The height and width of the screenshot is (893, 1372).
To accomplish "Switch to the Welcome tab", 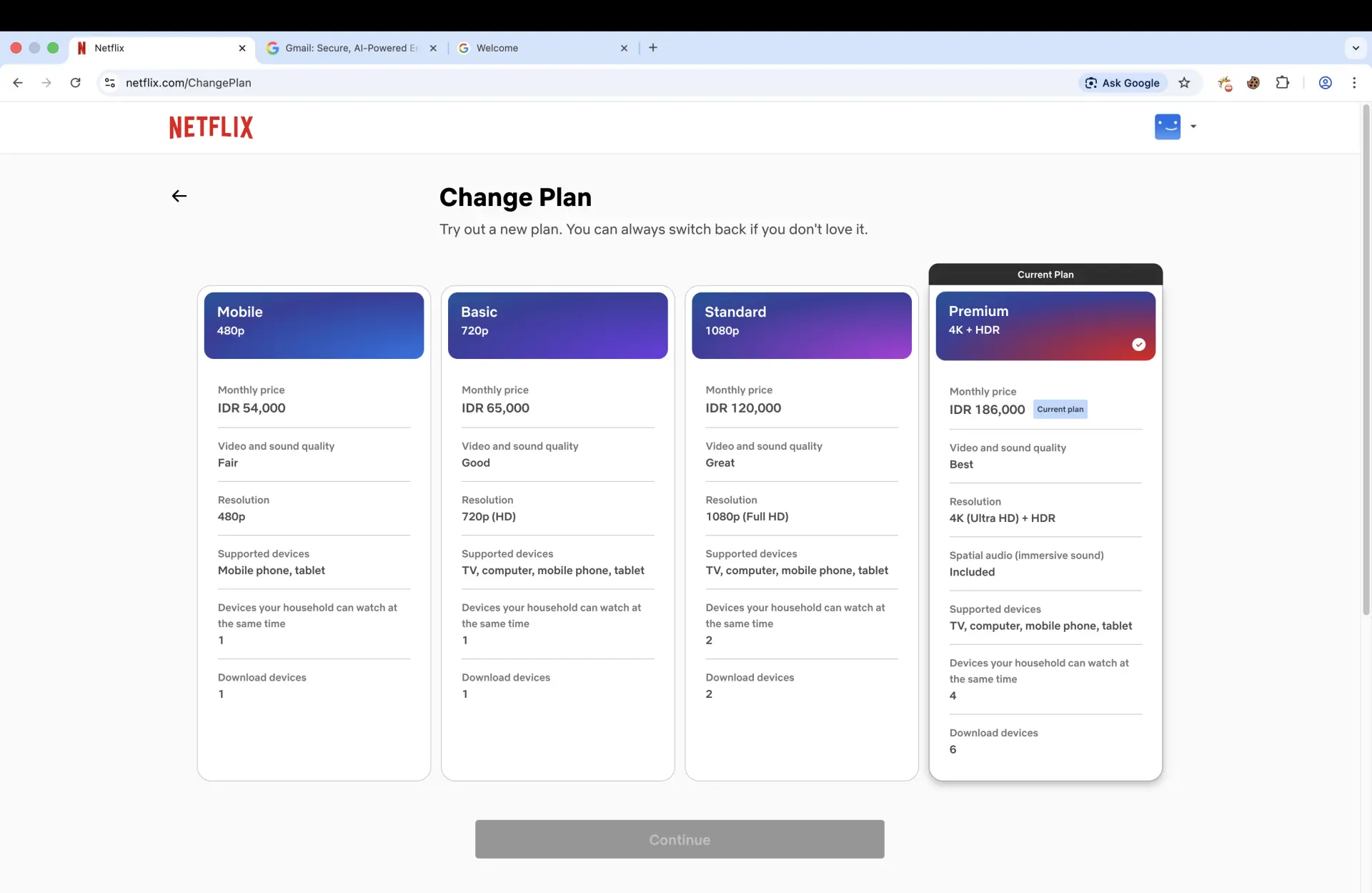I will pos(543,48).
